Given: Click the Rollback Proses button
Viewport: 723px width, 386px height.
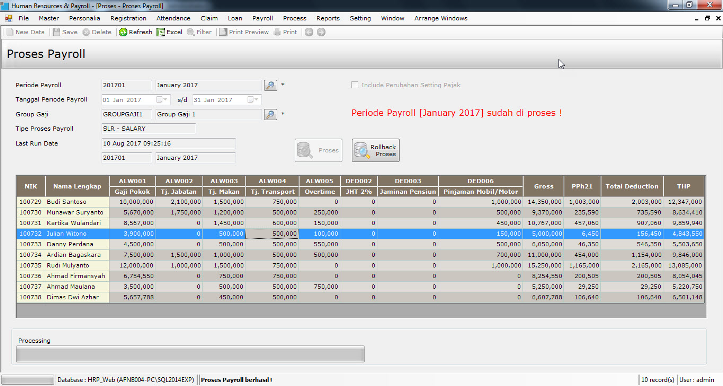Looking at the screenshot, I should (376, 150).
